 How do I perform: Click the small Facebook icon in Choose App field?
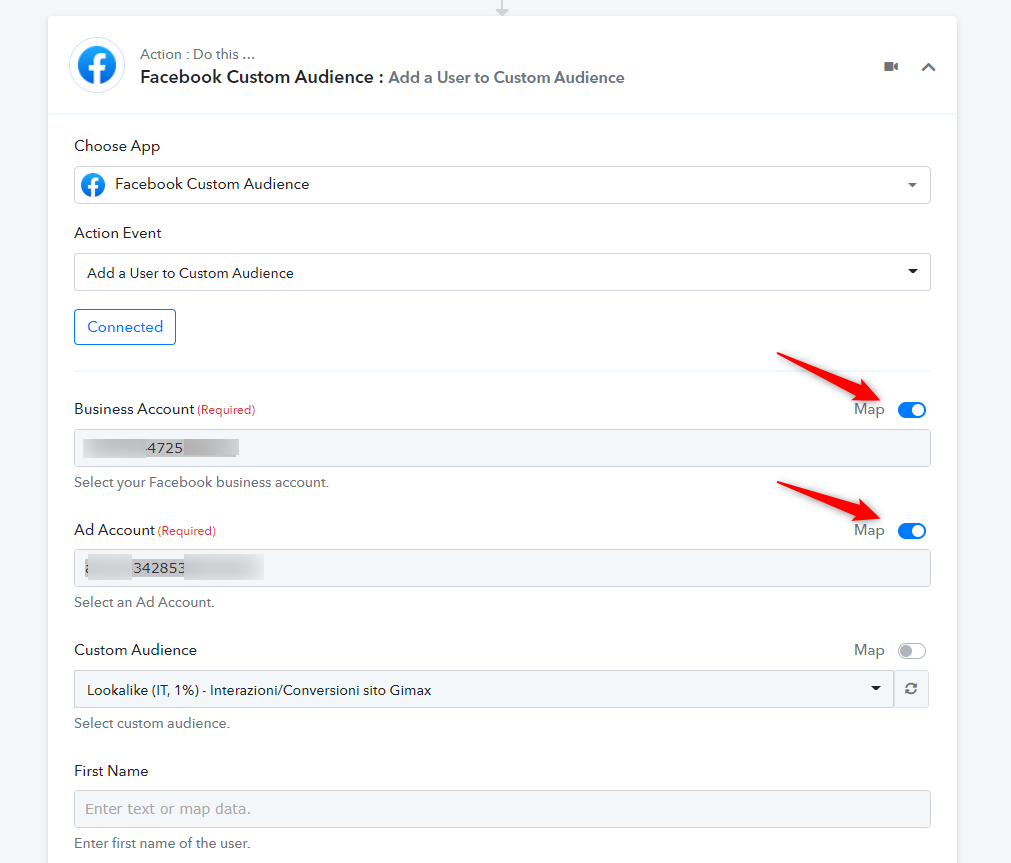93,185
